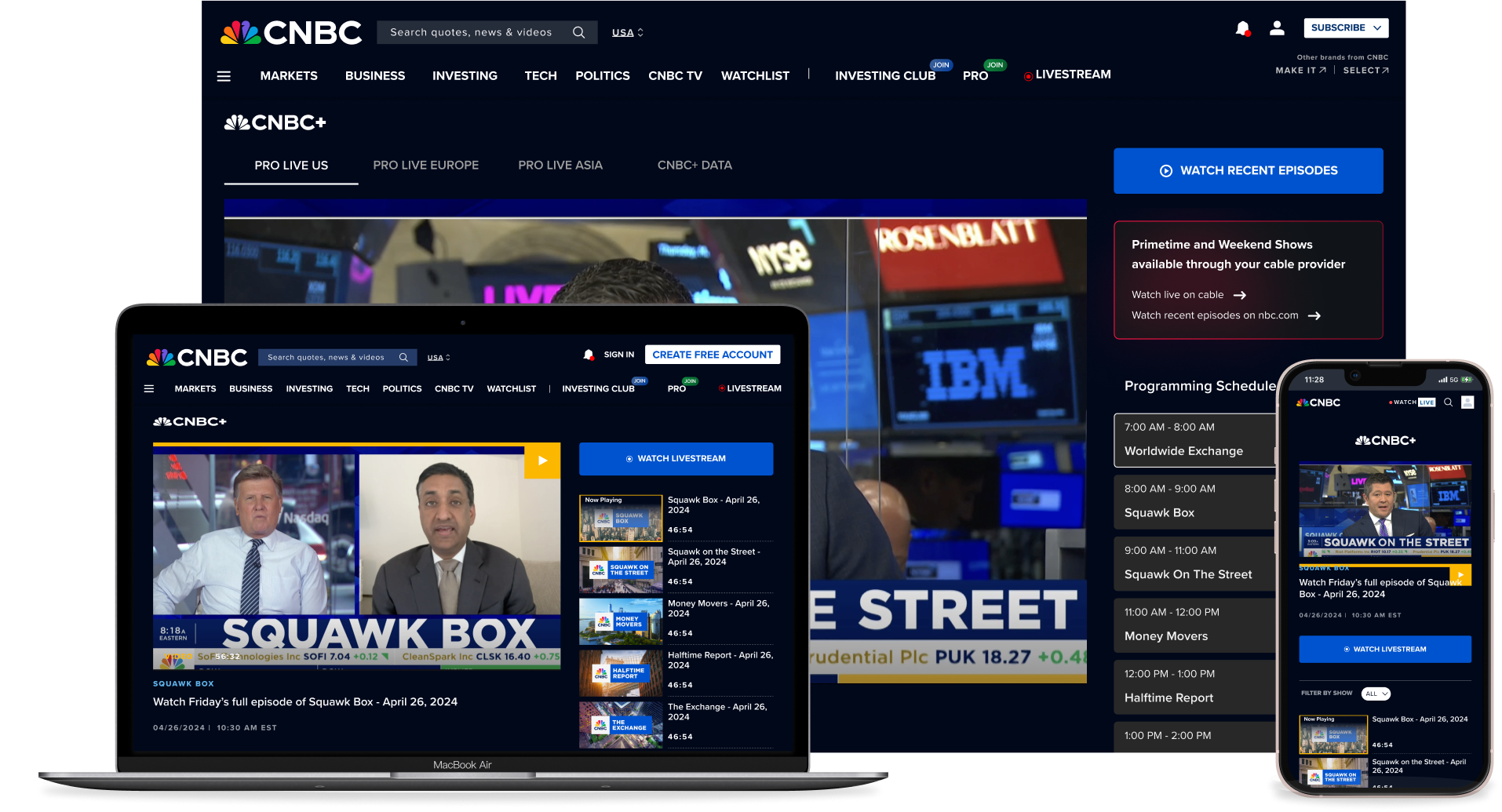Click the WATCH RECENT EPISODES button

1248,170
